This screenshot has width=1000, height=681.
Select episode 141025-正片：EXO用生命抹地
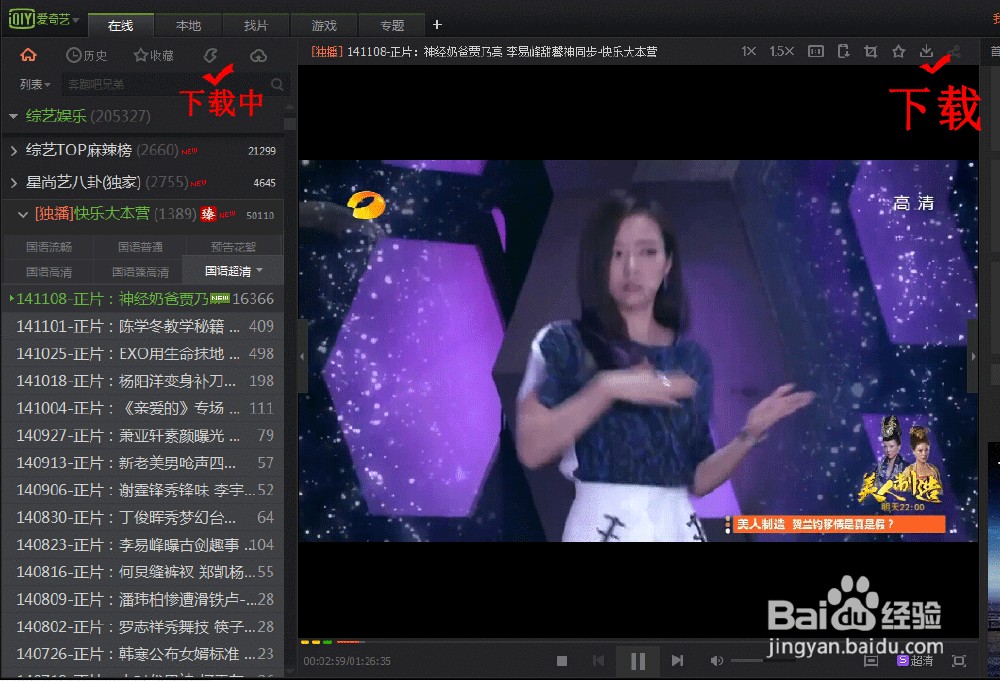click(x=120, y=354)
